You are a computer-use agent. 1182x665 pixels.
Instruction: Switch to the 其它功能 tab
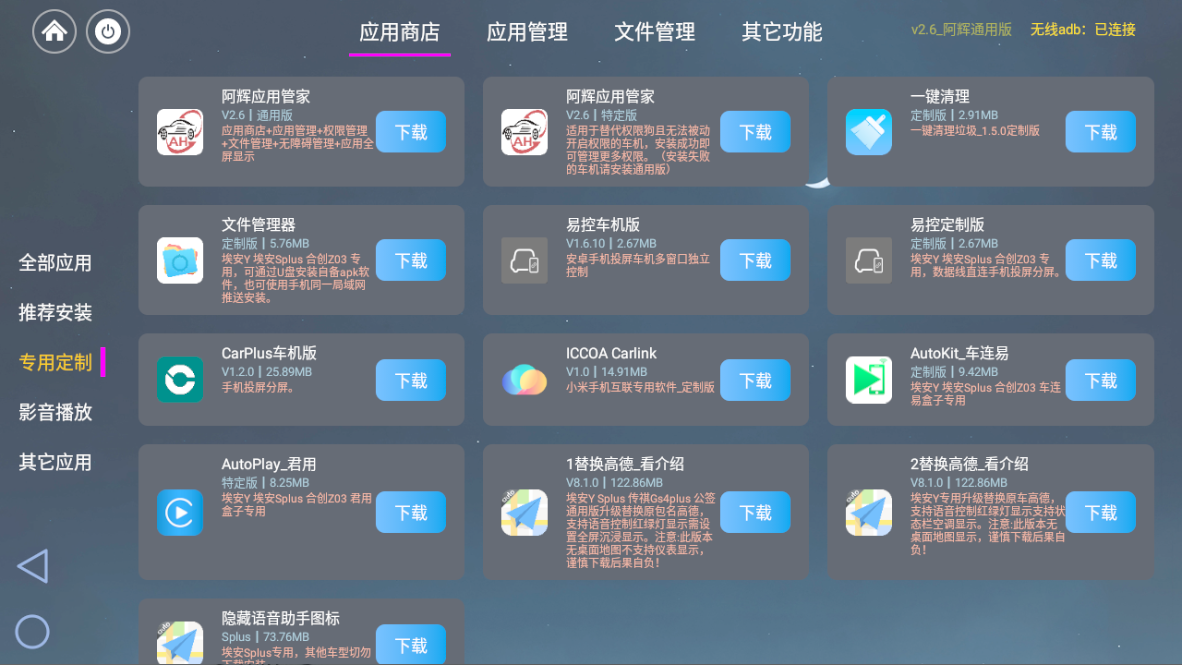click(782, 32)
